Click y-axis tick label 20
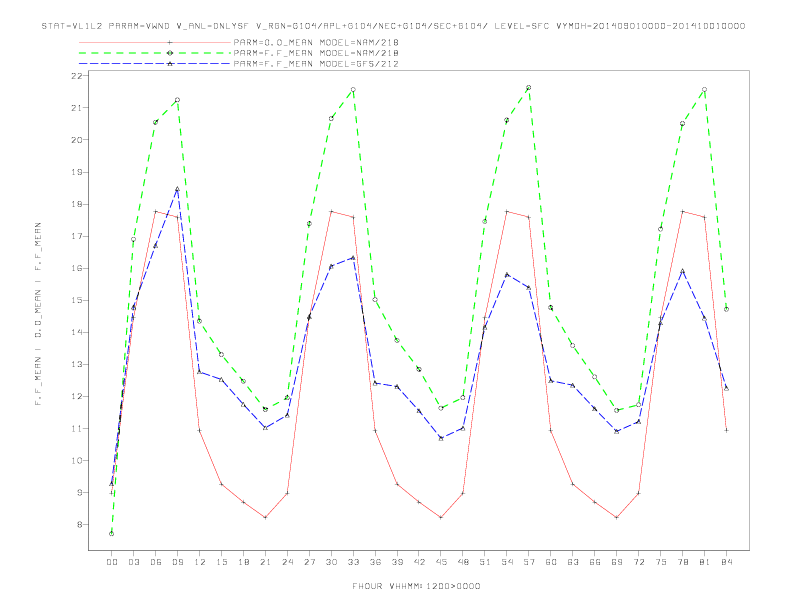The width and height of the screenshot is (792, 612). pyautogui.click(x=77, y=140)
